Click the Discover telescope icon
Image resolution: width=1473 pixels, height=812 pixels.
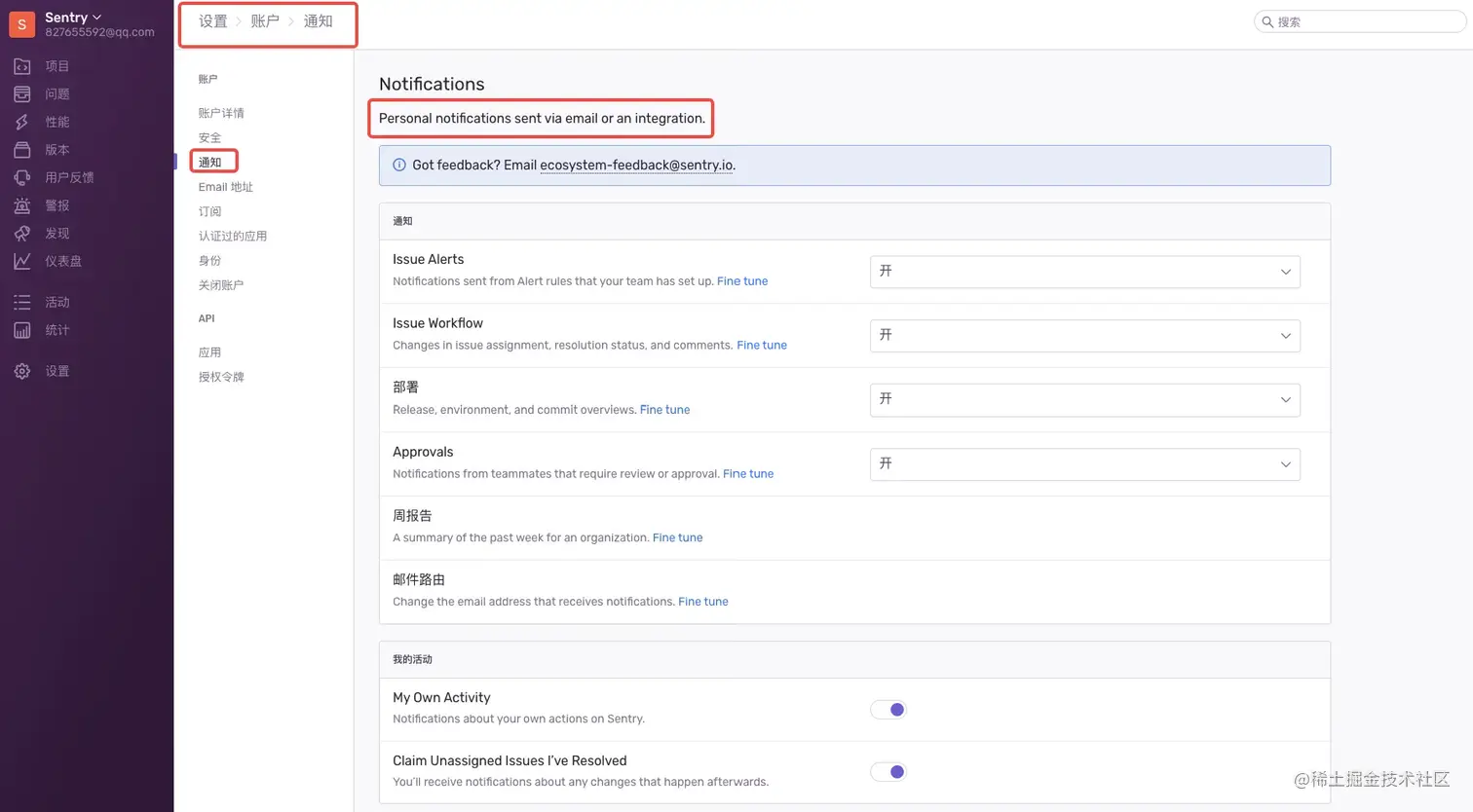tap(22, 234)
